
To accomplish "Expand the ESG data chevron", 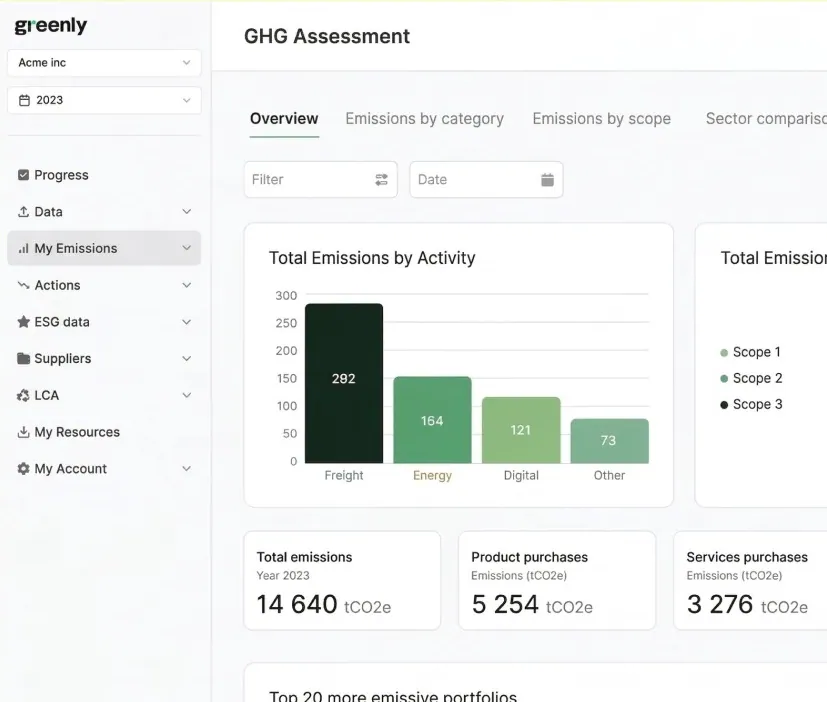I will coord(186,322).
